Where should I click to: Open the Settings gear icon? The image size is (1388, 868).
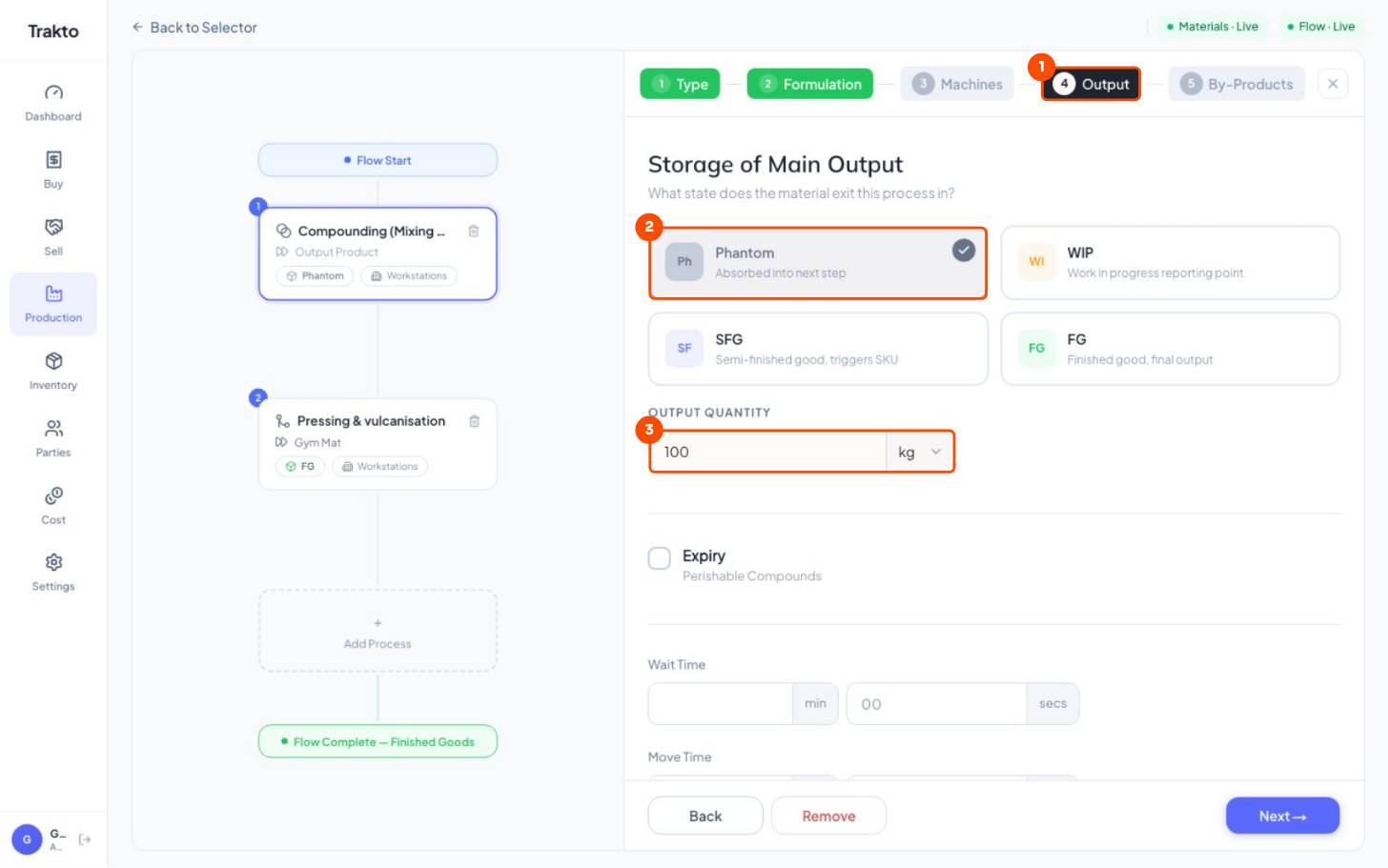pos(53,562)
